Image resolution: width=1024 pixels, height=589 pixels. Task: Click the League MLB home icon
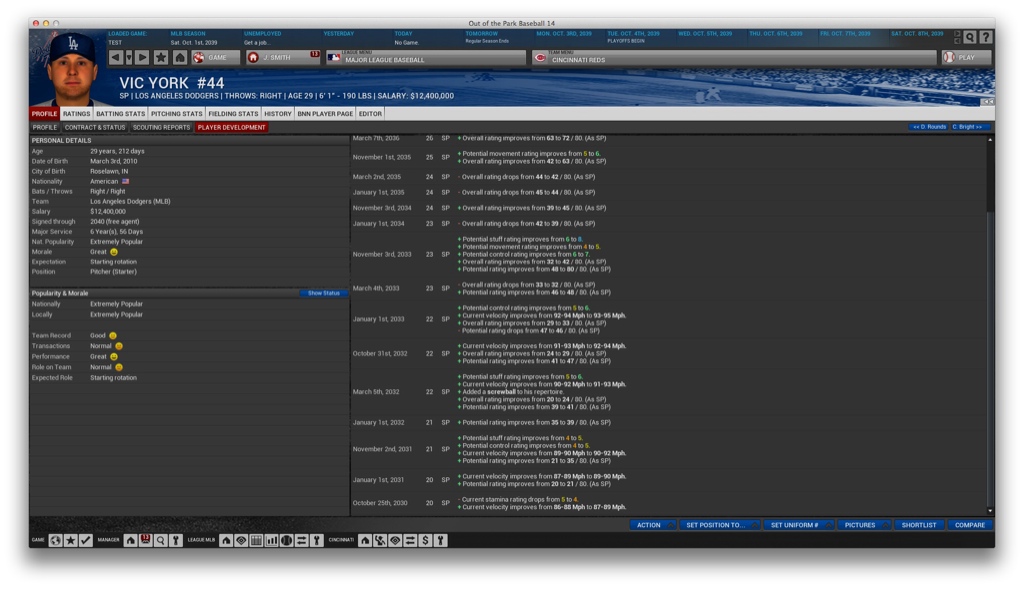[226, 541]
